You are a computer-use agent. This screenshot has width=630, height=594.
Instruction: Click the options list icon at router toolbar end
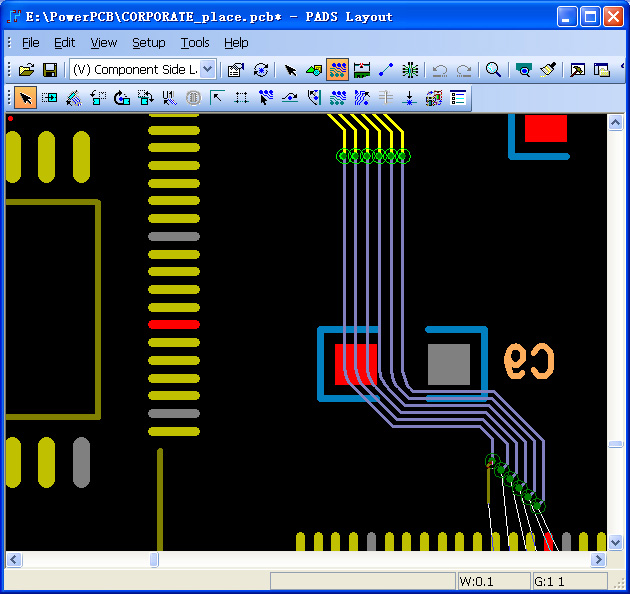tap(458, 97)
